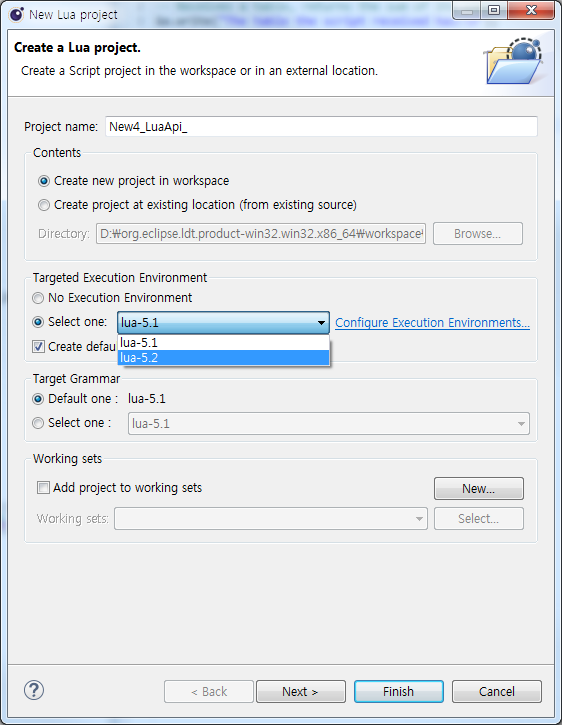Image resolution: width=562 pixels, height=725 pixels.
Task: Maximize the New Lua project window
Action: coord(494,10)
